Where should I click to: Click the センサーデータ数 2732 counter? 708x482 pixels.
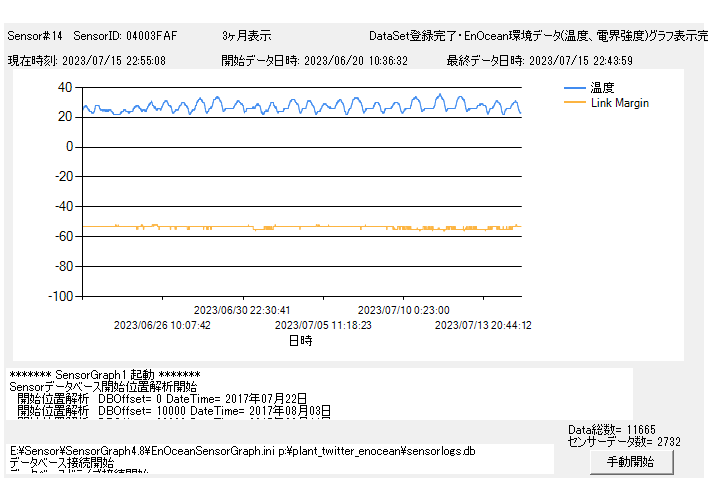point(624,441)
